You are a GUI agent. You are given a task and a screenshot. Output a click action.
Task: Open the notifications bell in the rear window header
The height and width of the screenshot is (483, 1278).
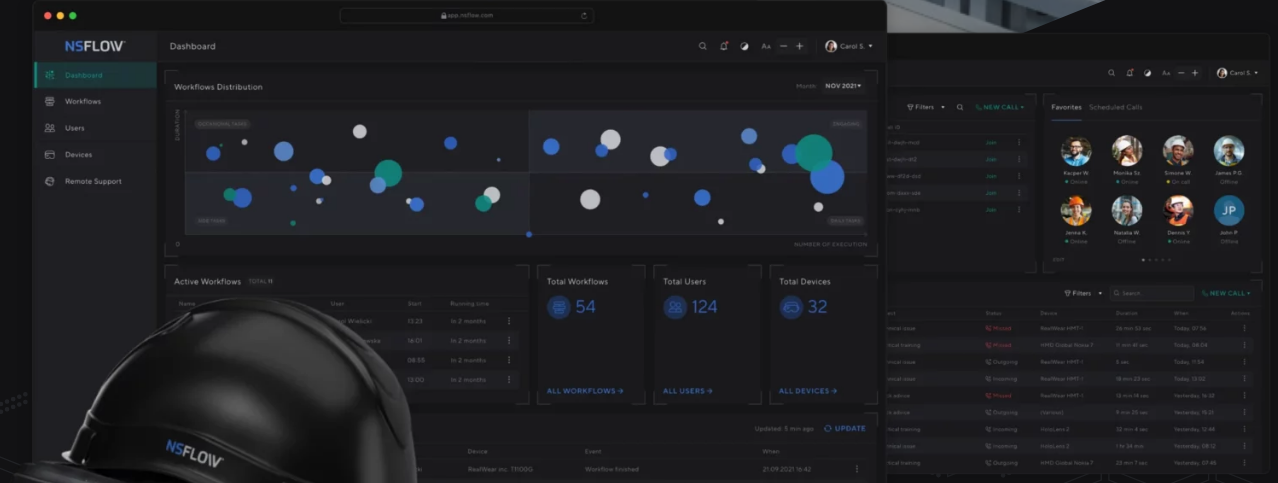pos(1130,73)
